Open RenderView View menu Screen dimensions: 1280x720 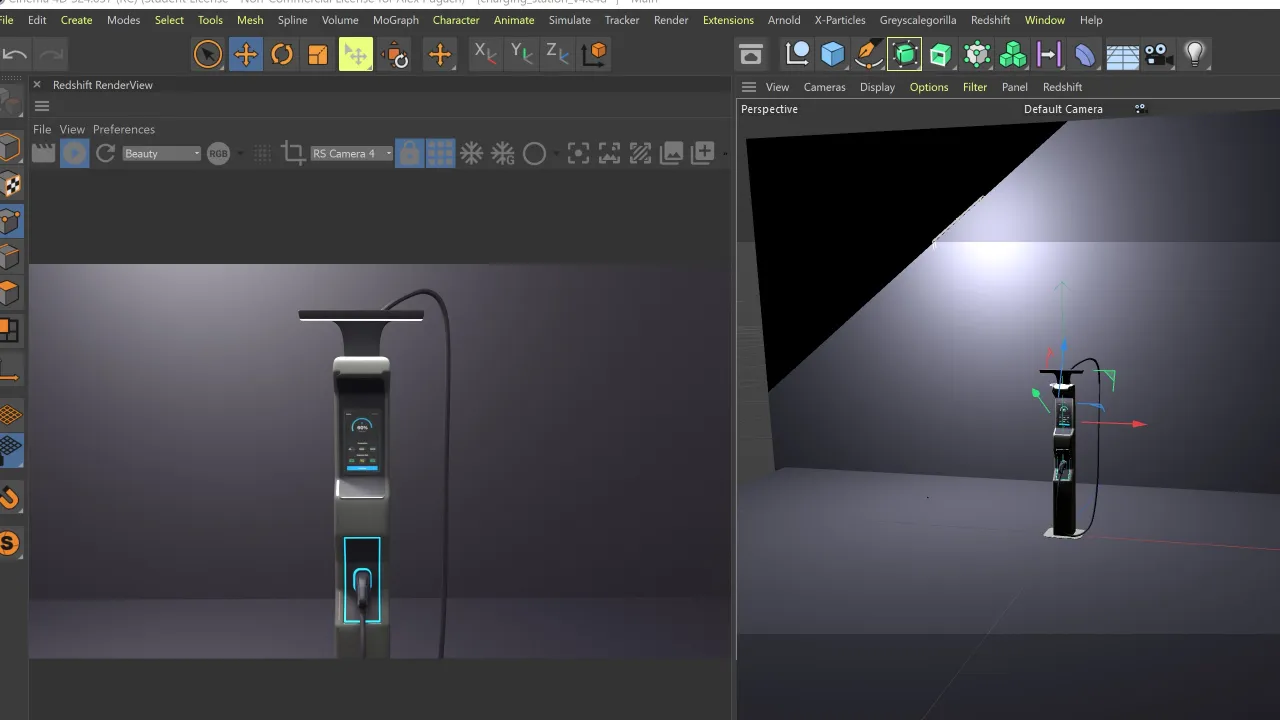pos(72,129)
